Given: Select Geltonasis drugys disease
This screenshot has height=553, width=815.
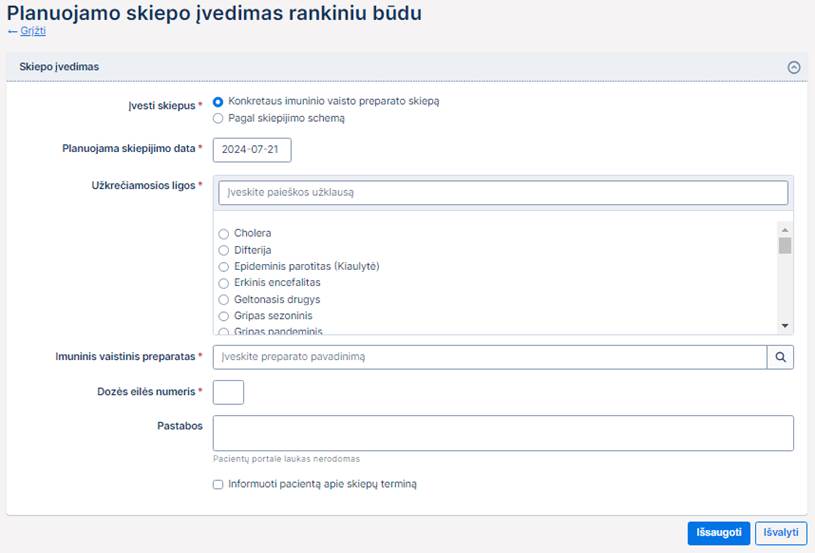Looking at the screenshot, I should (x=224, y=300).
